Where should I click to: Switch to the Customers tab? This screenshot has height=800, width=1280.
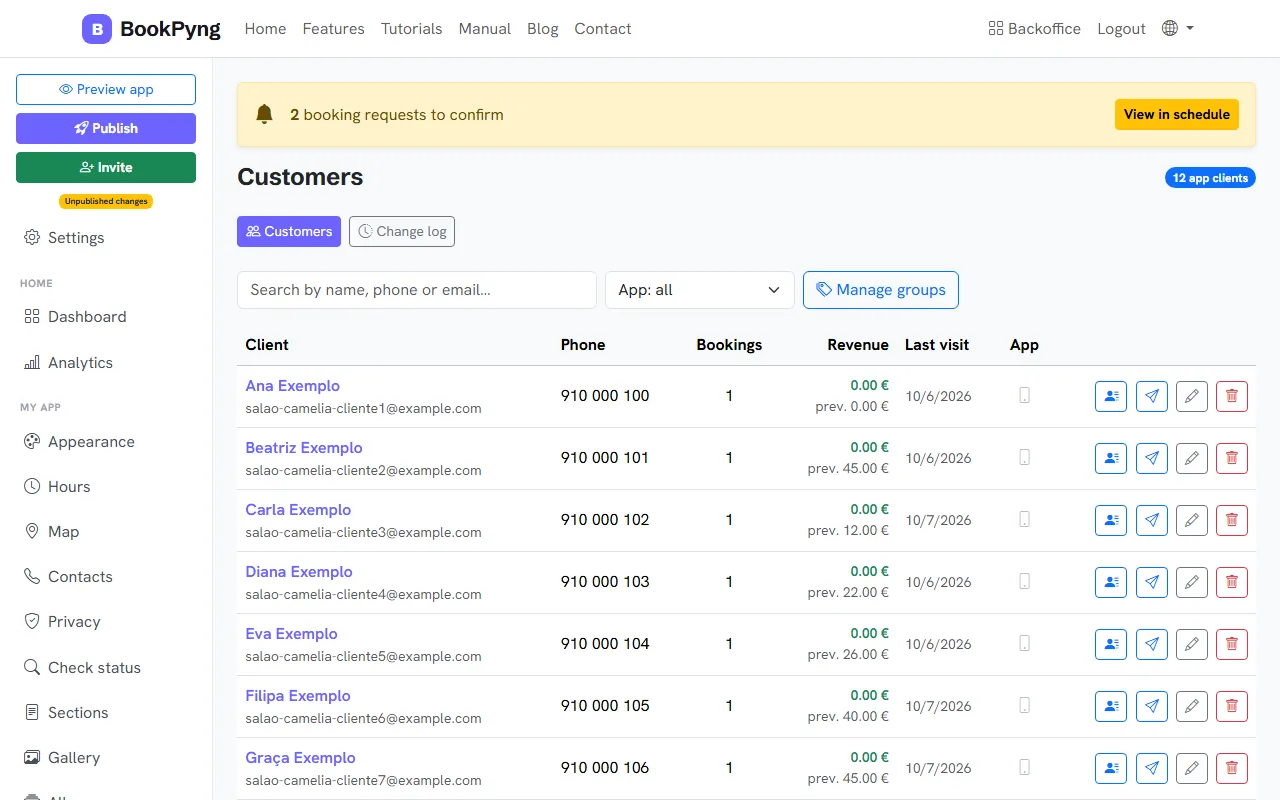(x=289, y=232)
